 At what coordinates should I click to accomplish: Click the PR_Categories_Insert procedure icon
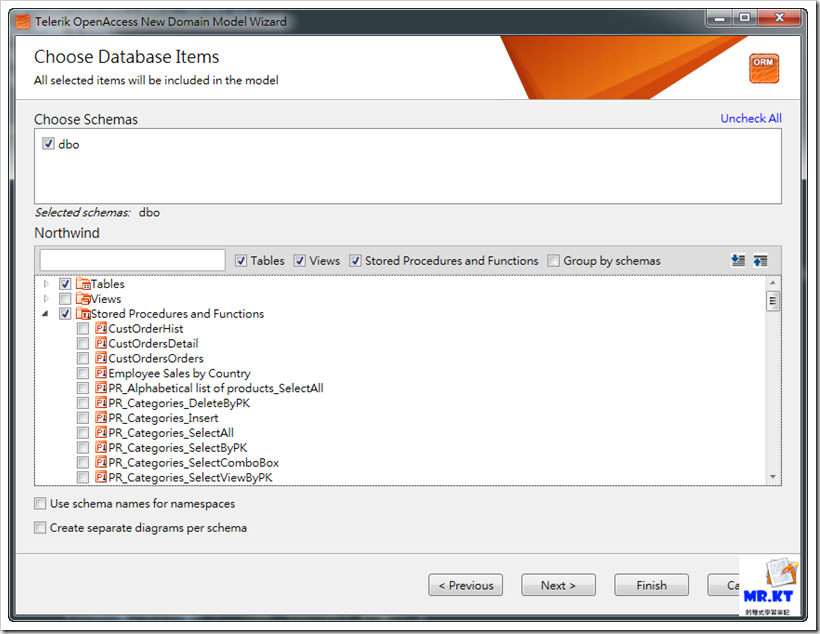point(101,418)
